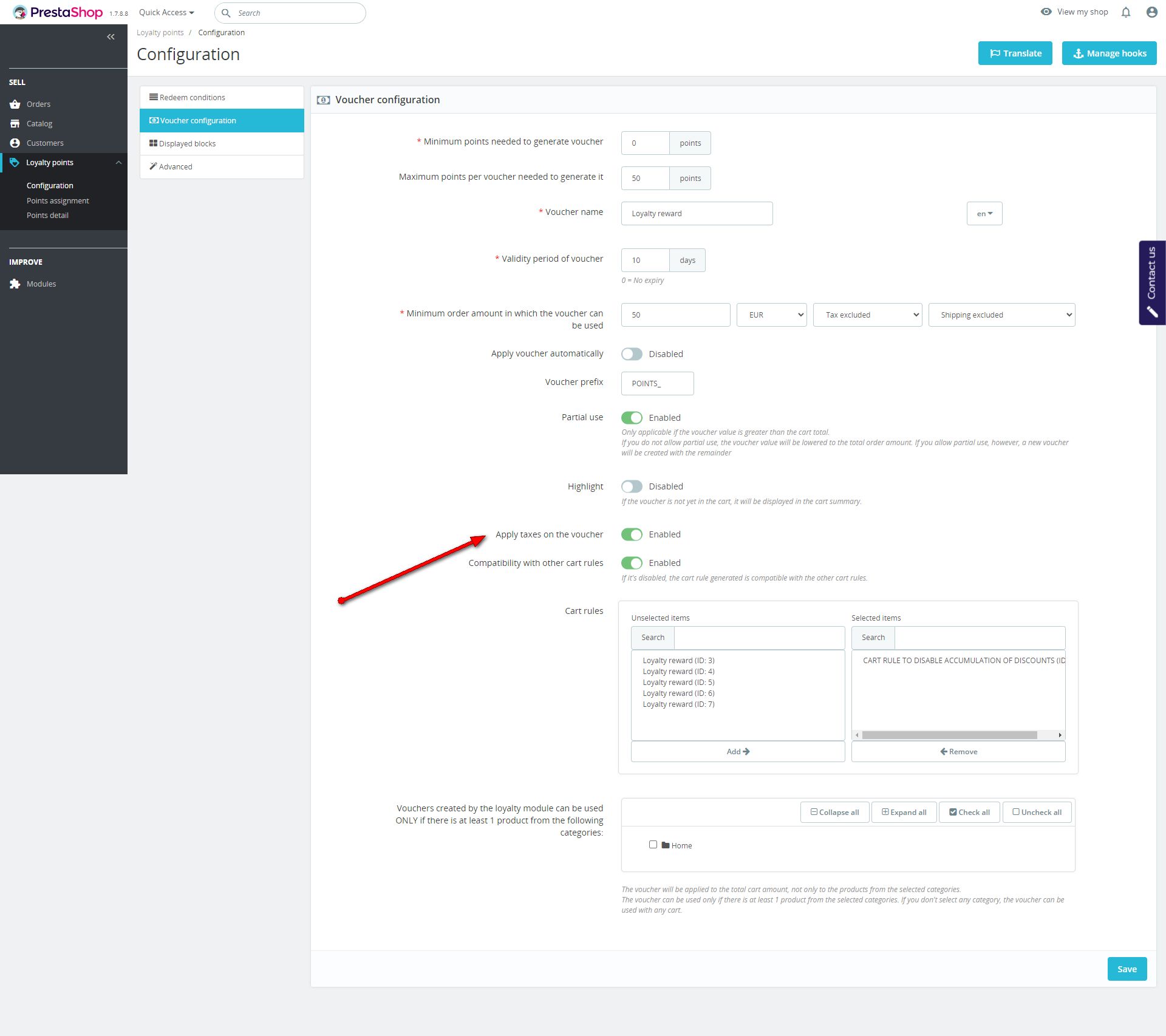Click the Contact us pencil icon

(1152, 312)
